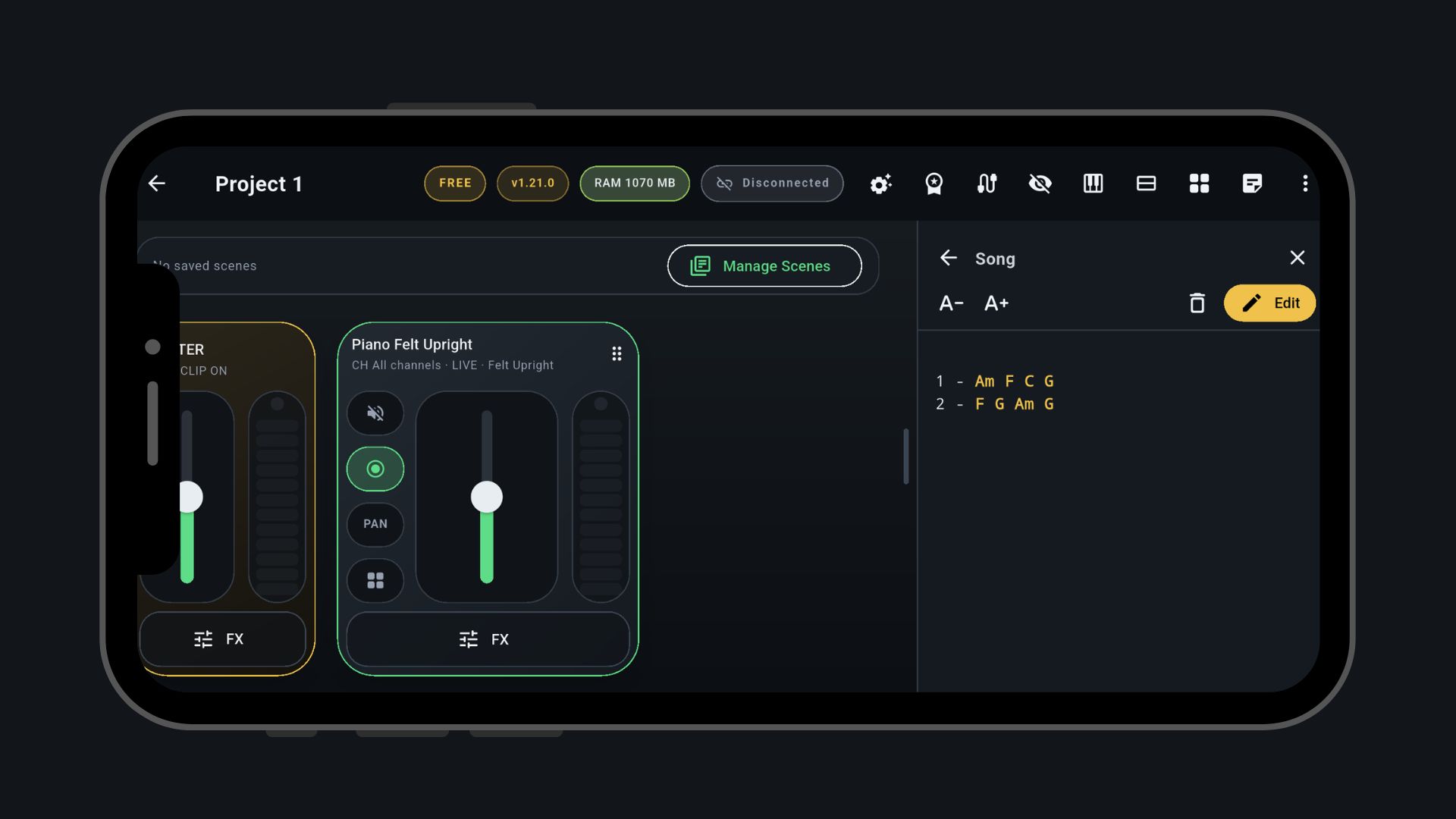The image size is (1456, 819).
Task: Open FX for the master channel
Action: [223, 639]
